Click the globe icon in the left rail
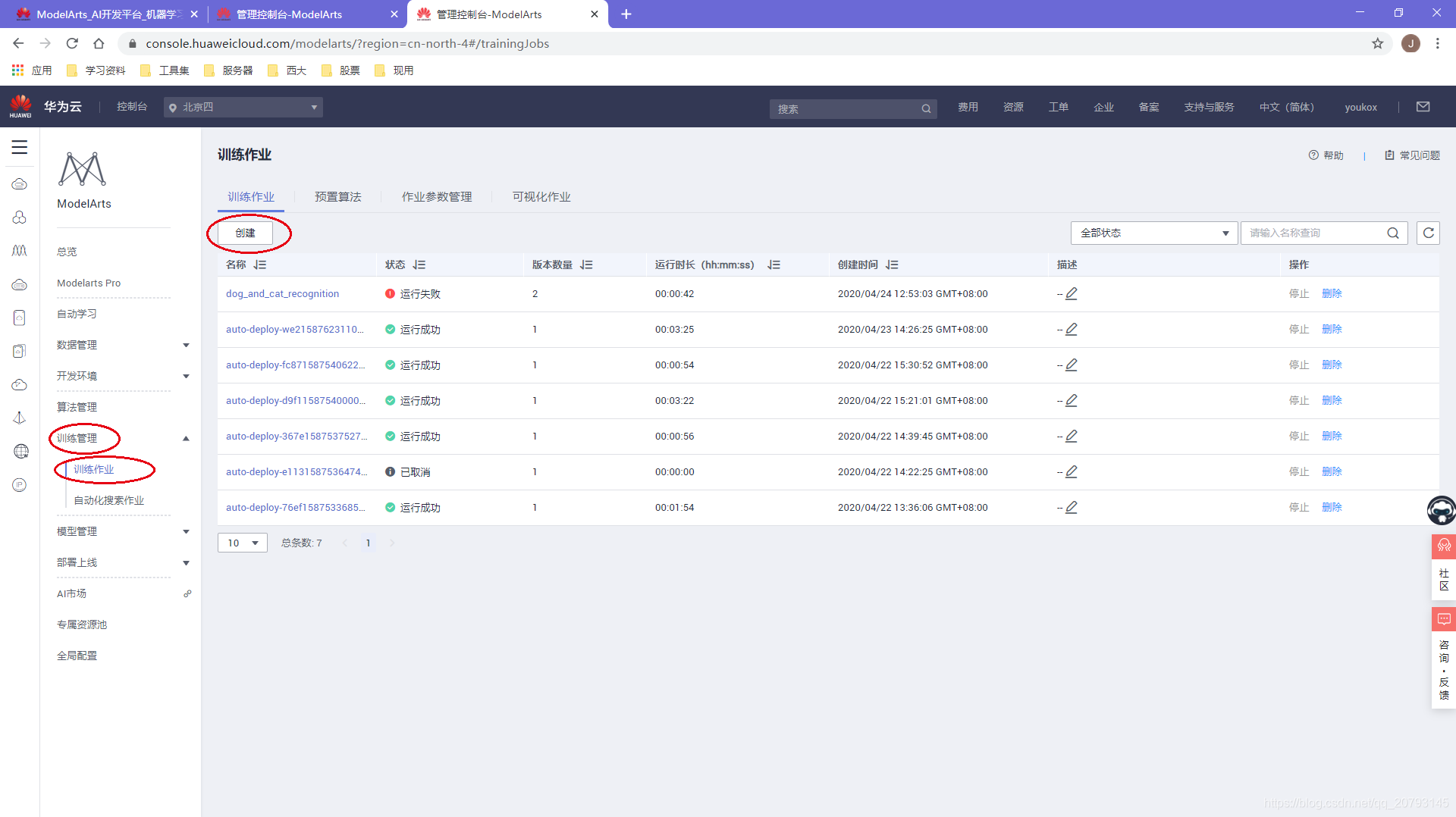 pyautogui.click(x=20, y=452)
